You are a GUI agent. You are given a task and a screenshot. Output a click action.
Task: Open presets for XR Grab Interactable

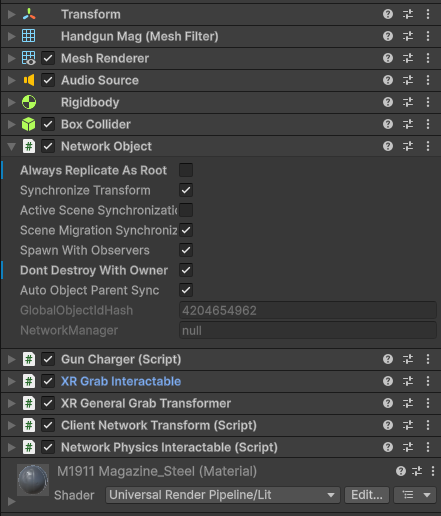408,381
